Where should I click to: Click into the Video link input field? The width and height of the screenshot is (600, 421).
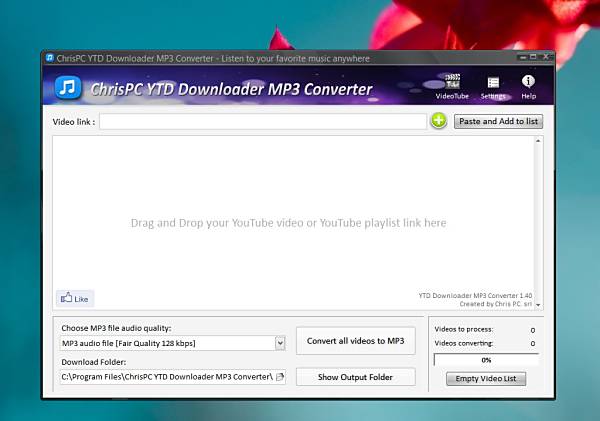click(263, 121)
